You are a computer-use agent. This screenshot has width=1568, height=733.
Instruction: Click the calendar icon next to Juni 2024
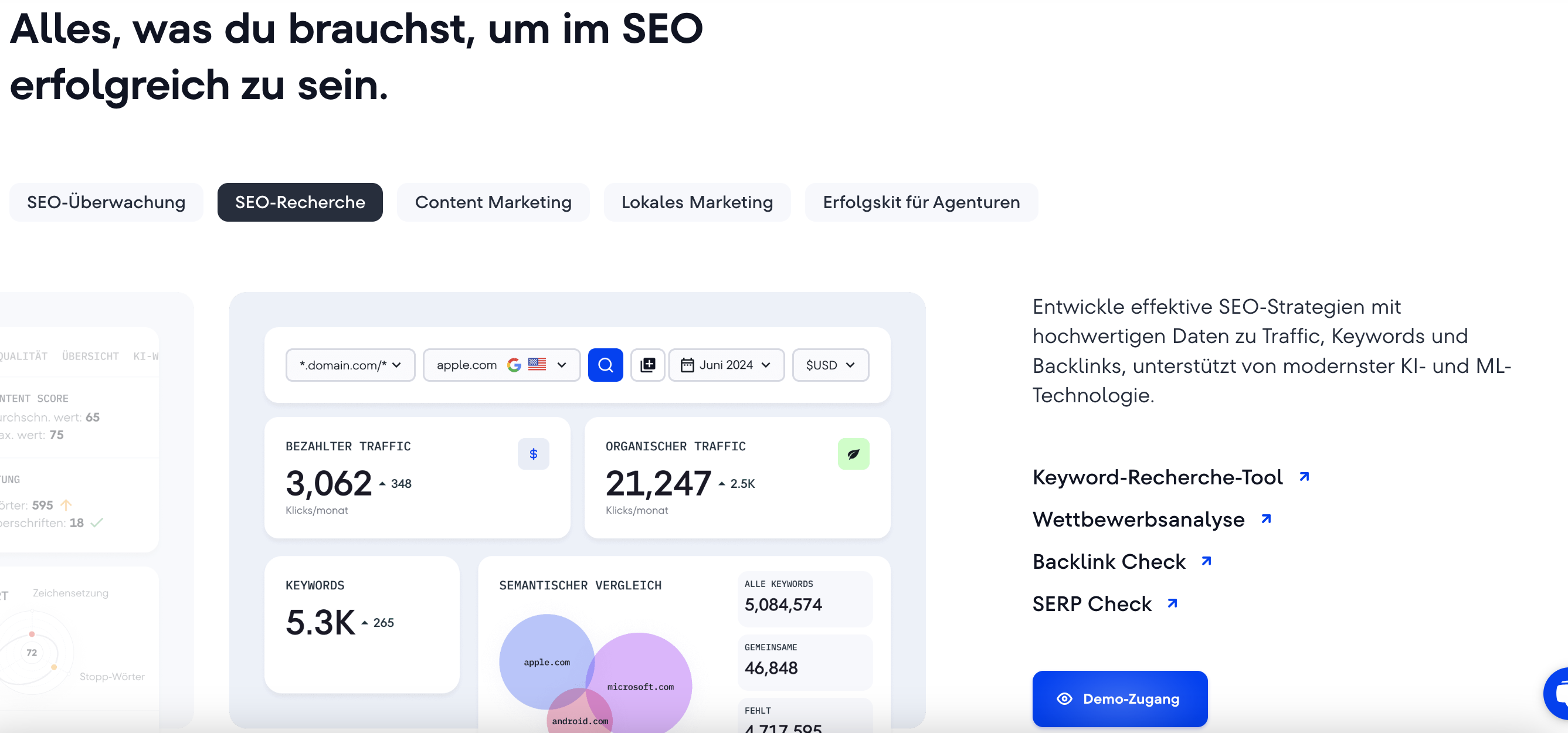coord(687,365)
